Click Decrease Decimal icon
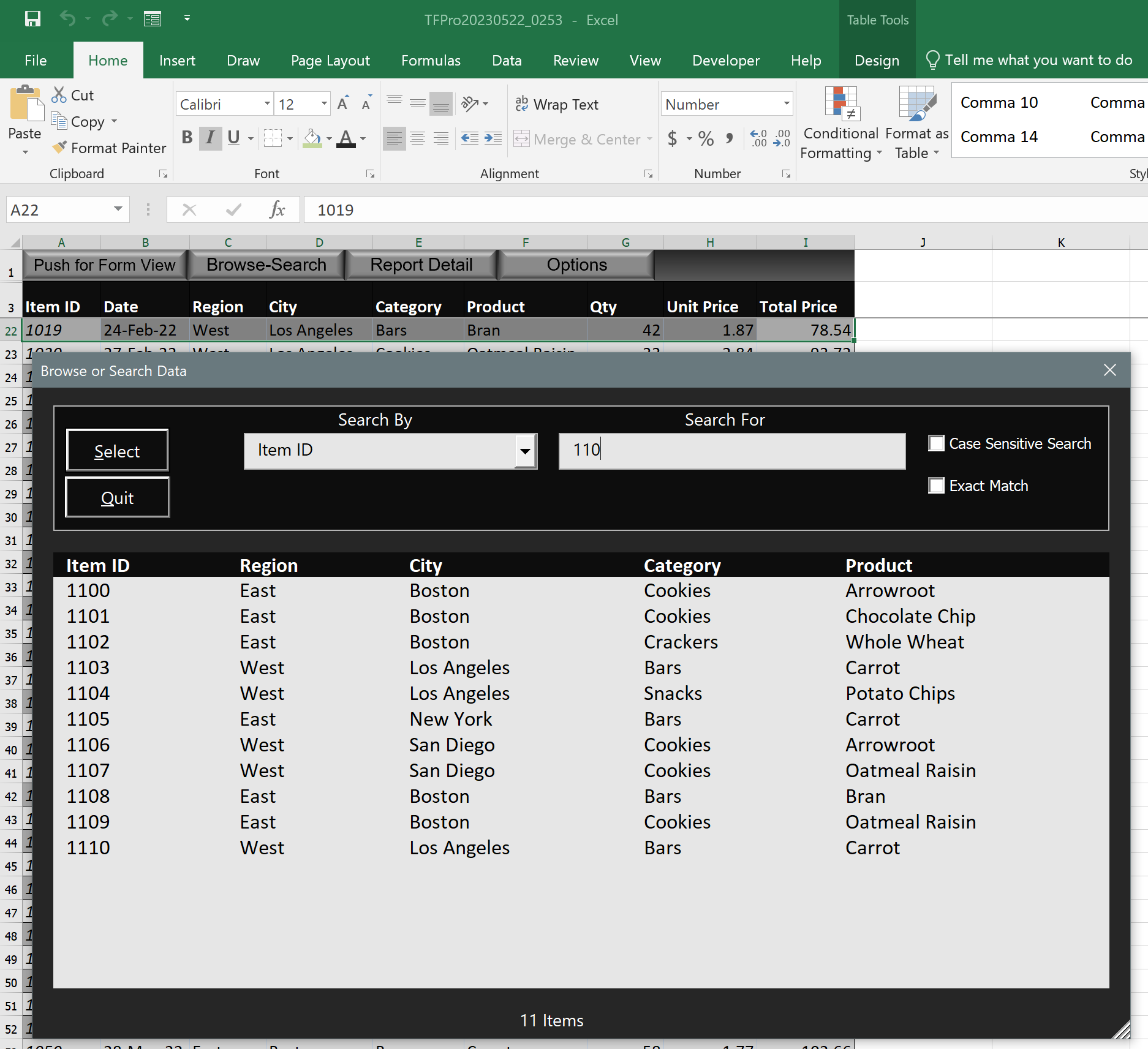The width and height of the screenshot is (1148, 1049). click(782, 138)
